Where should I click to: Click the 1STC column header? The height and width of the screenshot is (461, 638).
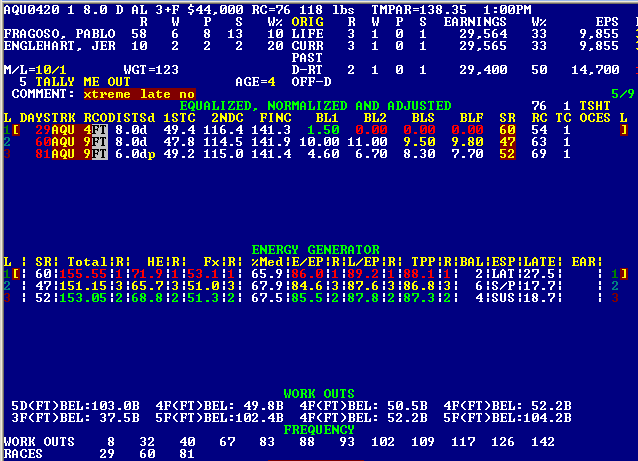(x=179, y=118)
